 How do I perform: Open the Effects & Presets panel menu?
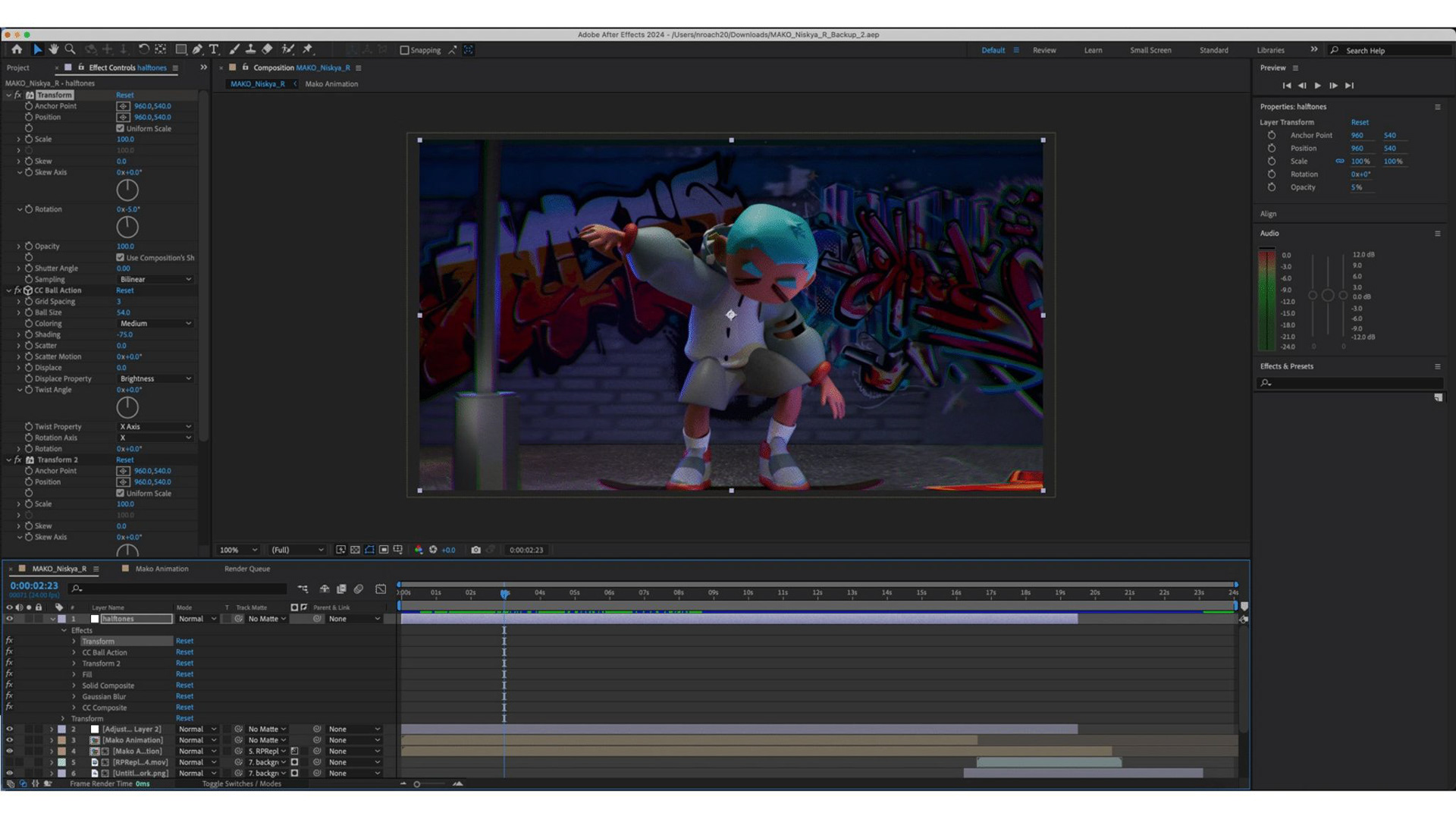(x=1437, y=366)
